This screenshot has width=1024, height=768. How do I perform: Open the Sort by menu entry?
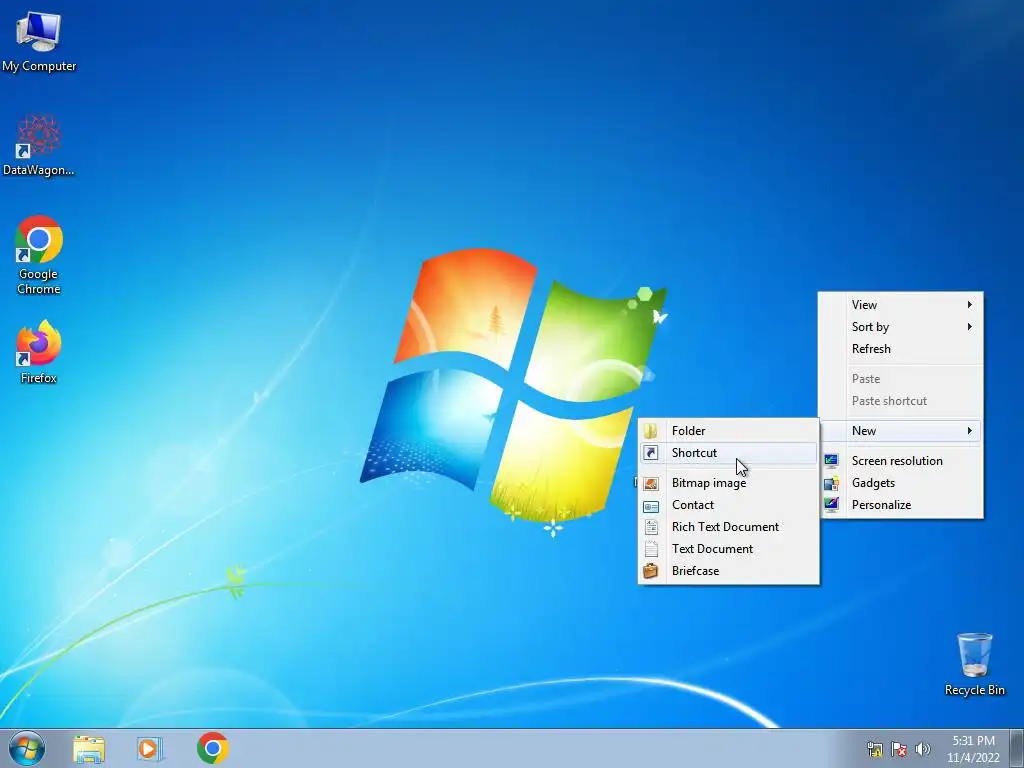point(901,327)
